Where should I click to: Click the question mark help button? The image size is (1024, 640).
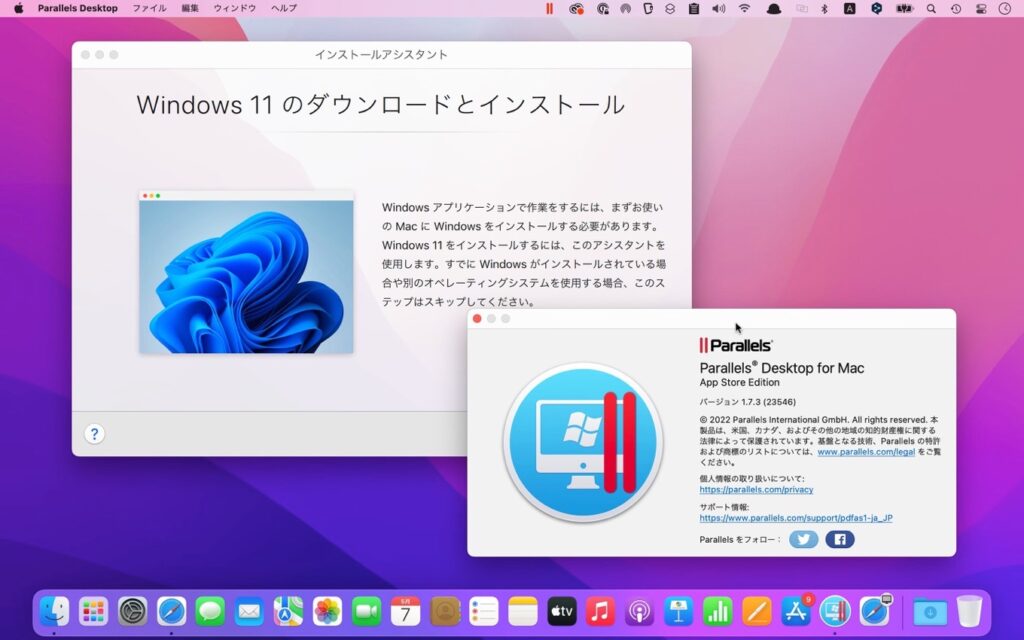tap(94, 434)
